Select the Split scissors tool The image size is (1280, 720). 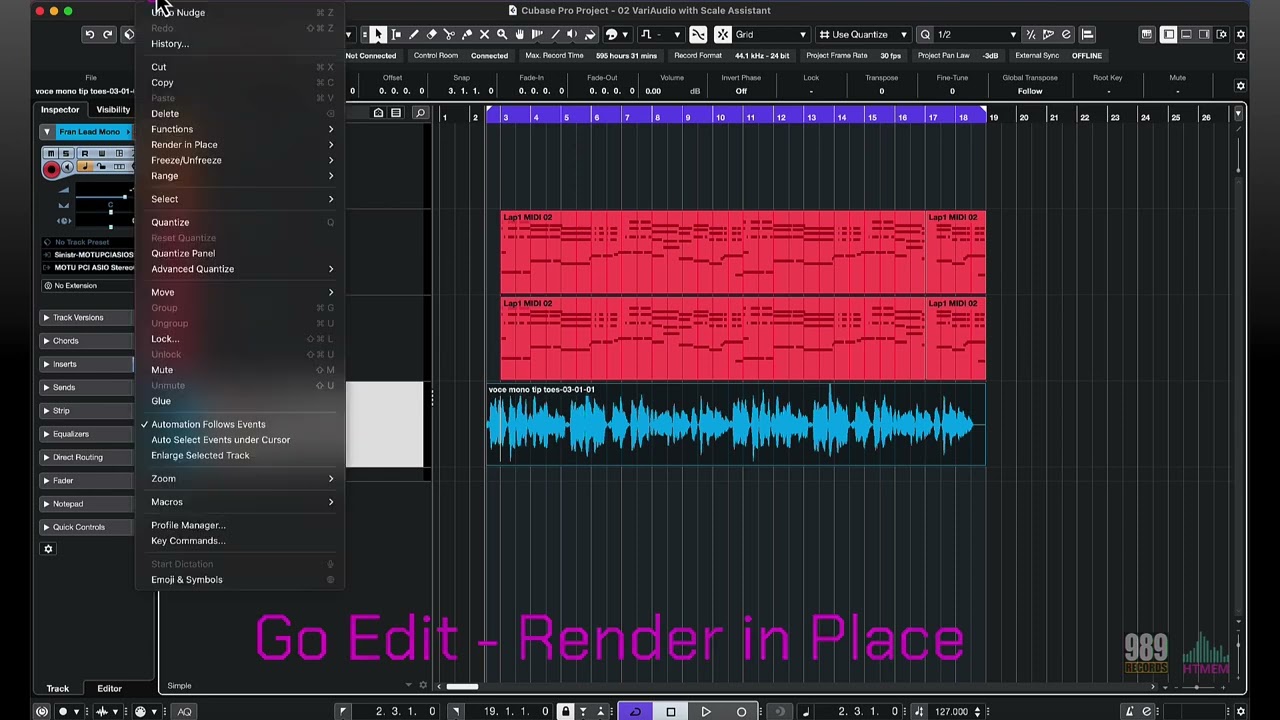449,34
